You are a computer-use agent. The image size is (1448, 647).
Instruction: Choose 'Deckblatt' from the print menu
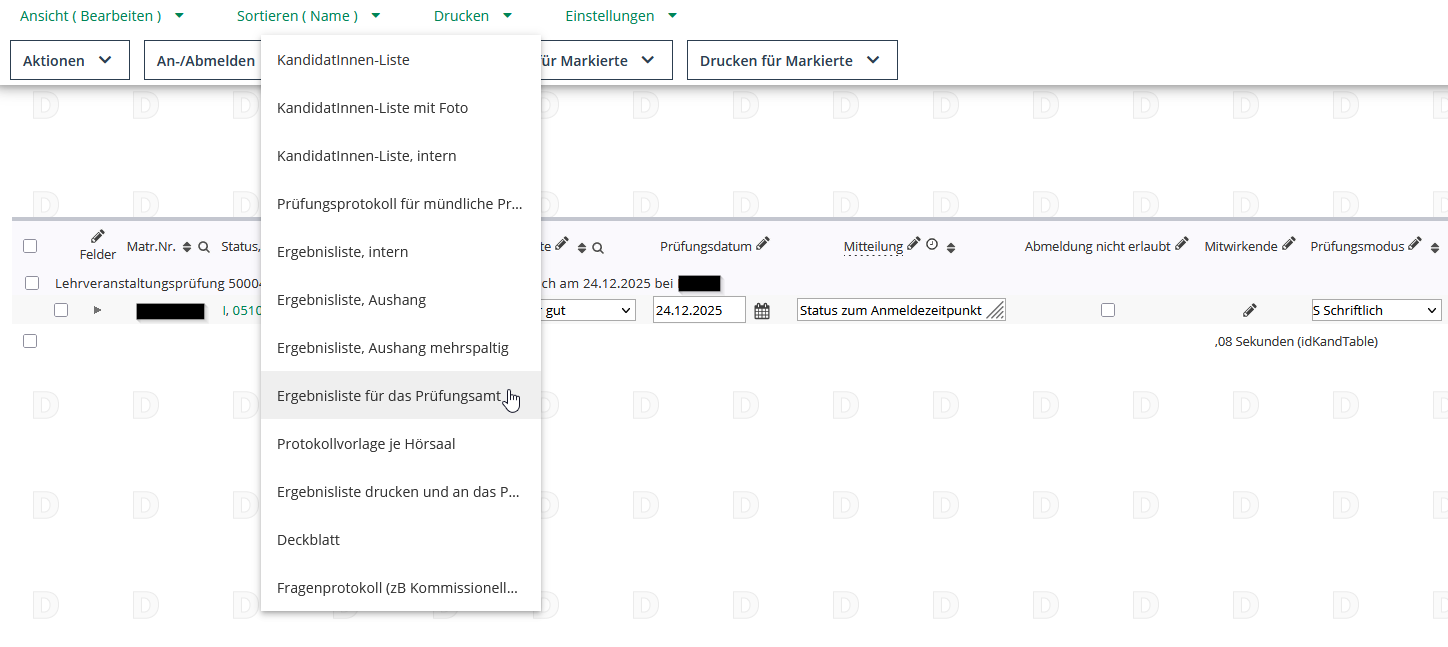(309, 540)
